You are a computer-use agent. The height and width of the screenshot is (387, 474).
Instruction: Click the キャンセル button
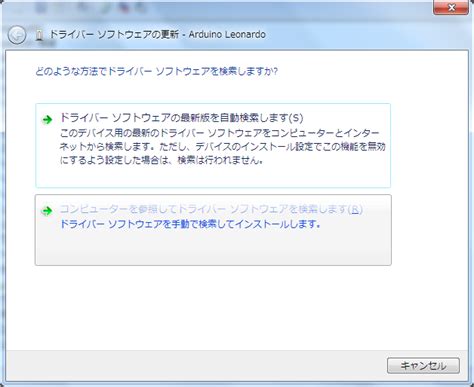coord(423,366)
